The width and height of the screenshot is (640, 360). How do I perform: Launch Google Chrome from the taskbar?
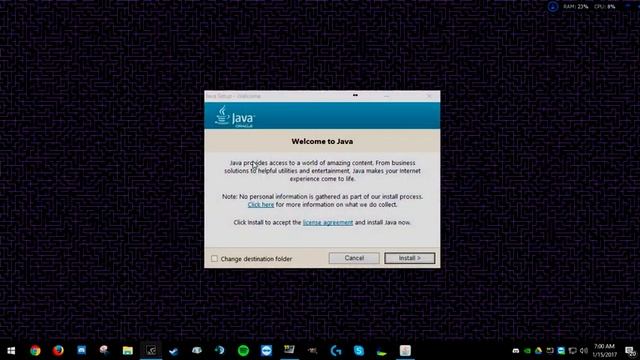click(x=35, y=351)
